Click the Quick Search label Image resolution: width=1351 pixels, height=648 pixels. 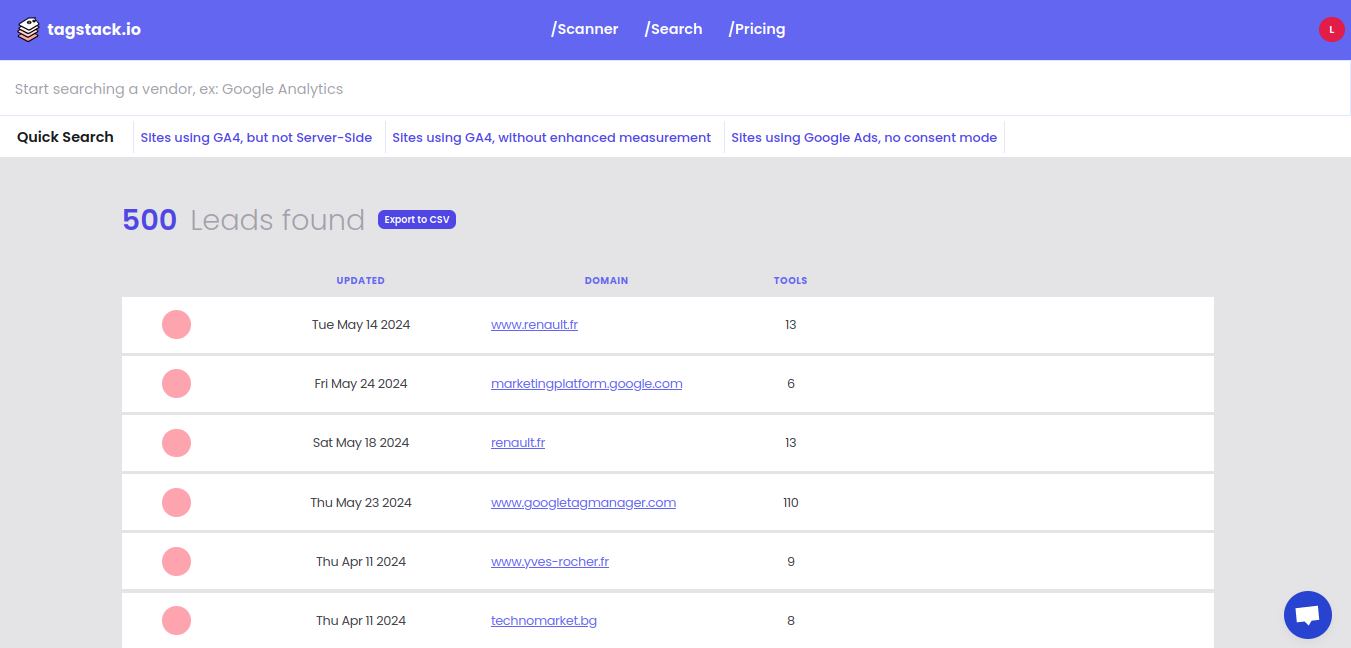[x=65, y=137]
